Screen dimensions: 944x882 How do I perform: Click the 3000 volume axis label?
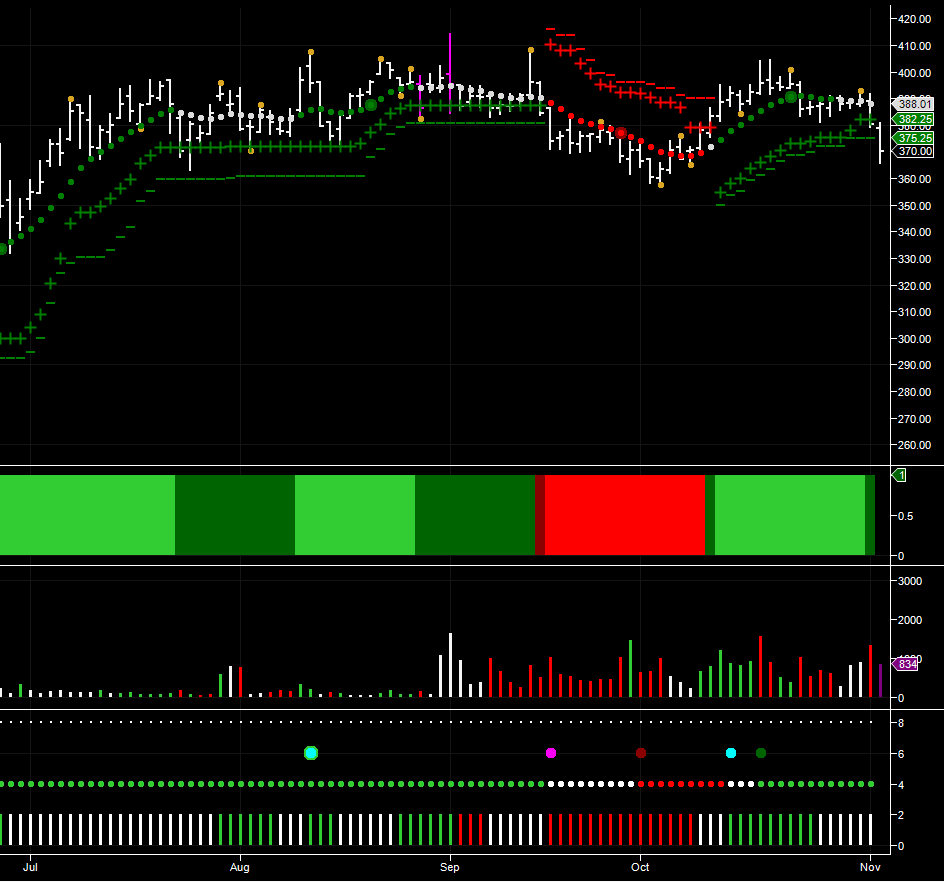(910, 581)
